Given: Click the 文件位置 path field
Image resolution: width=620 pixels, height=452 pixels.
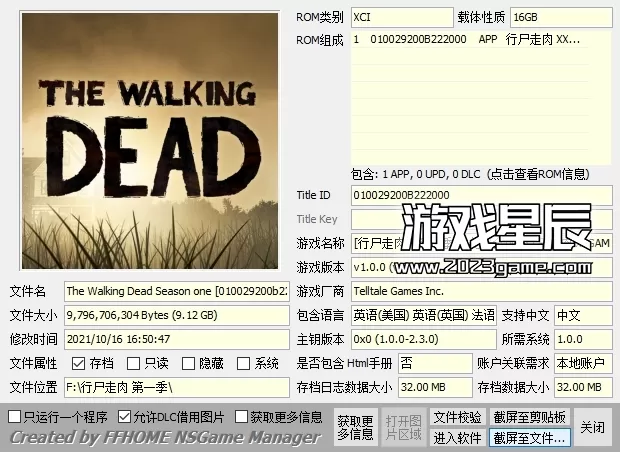Looking at the screenshot, I should click(176, 387).
